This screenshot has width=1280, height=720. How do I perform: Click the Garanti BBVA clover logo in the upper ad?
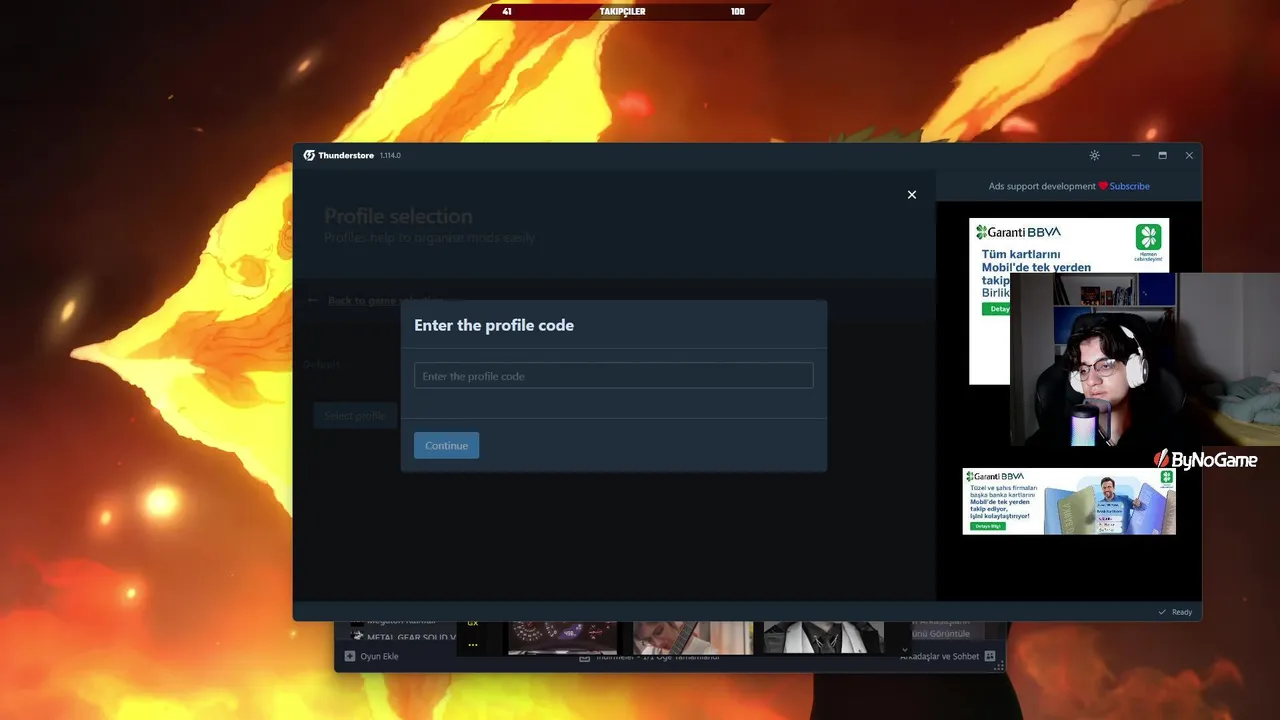coord(1148,238)
